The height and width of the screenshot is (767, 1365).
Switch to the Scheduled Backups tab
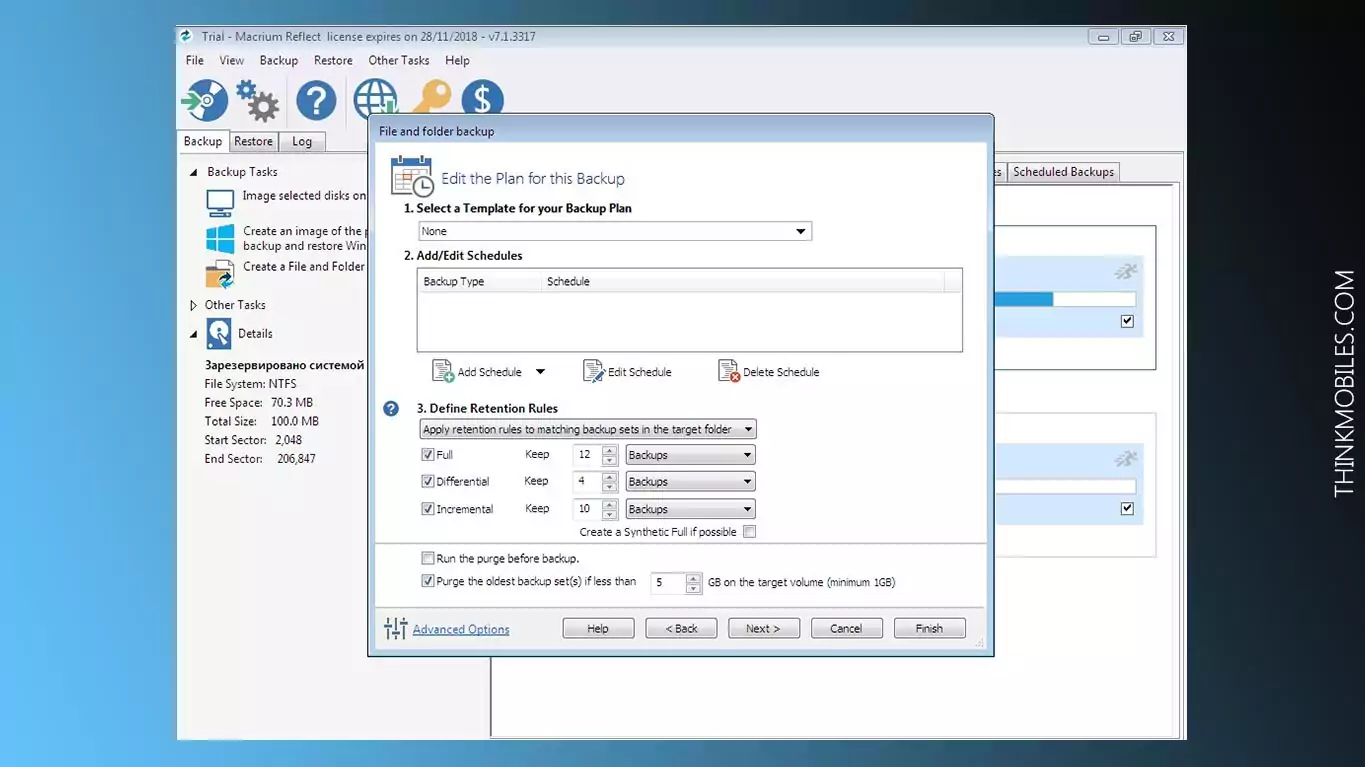pos(1063,172)
